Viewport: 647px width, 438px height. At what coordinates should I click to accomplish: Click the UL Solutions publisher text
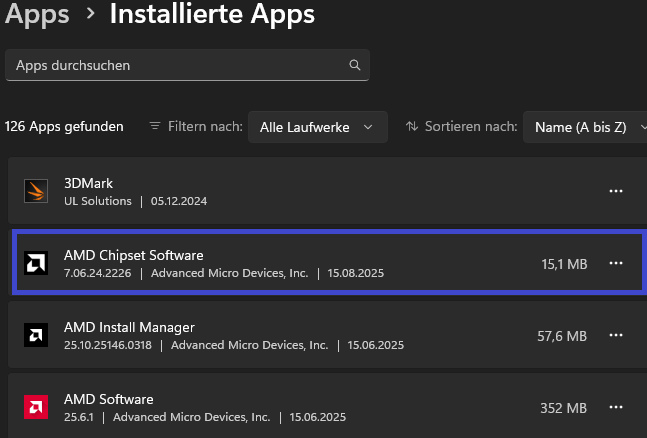click(98, 201)
